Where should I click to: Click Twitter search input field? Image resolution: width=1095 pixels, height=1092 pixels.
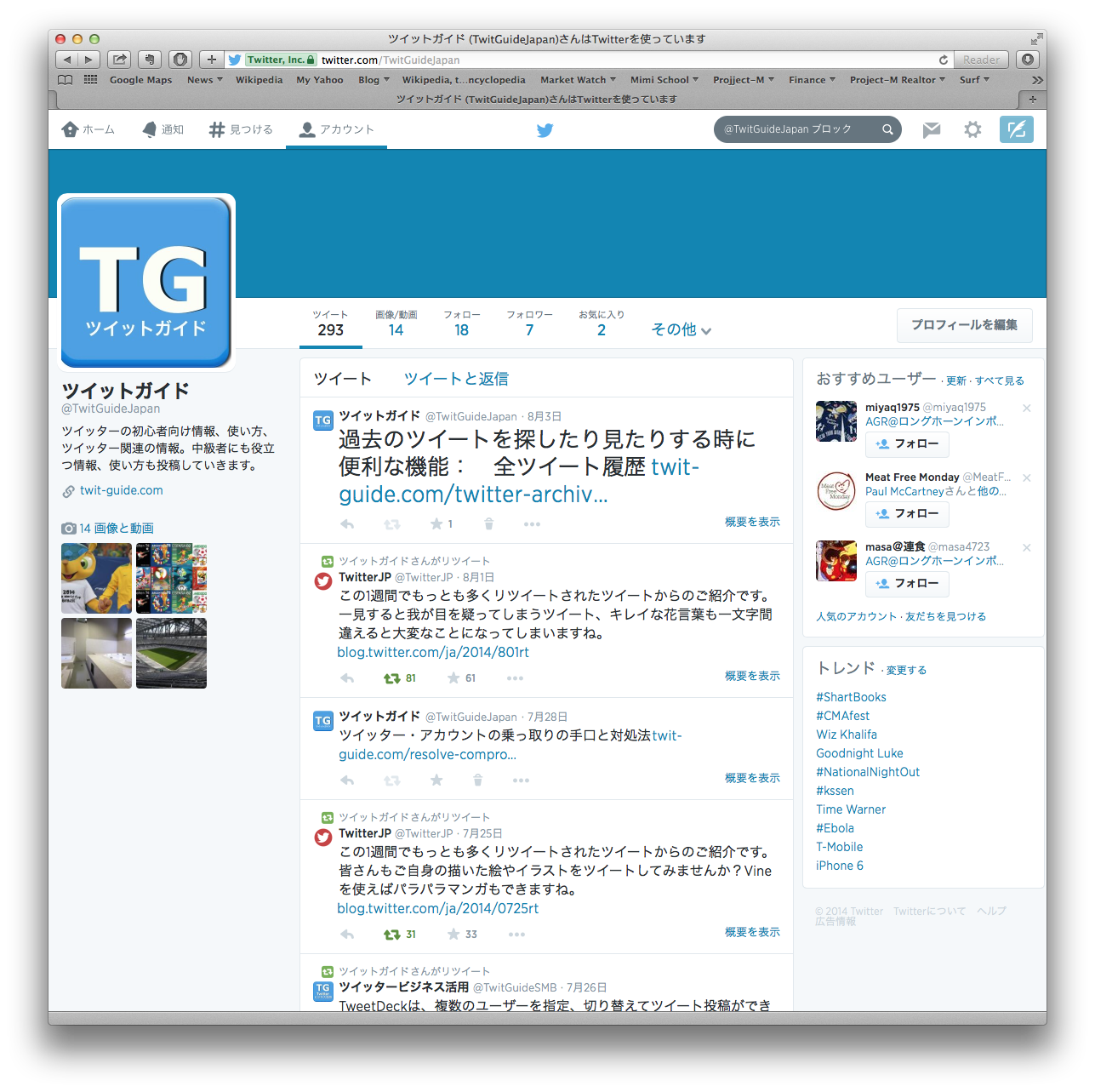click(x=796, y=129)
